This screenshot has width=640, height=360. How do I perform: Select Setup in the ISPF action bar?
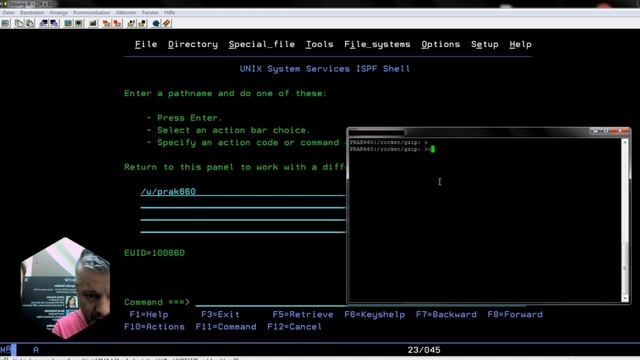tap(484, 44)
